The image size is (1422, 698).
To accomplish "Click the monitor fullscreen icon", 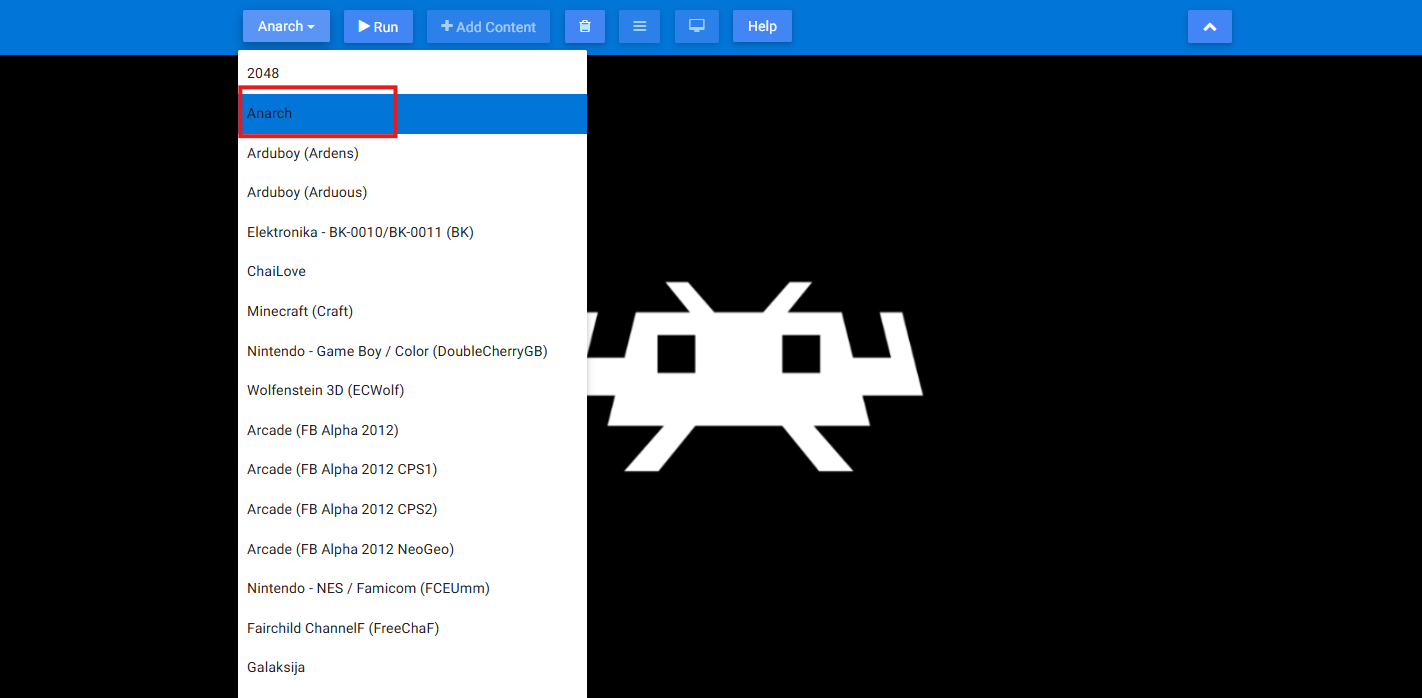I will [x=697, y=27].
